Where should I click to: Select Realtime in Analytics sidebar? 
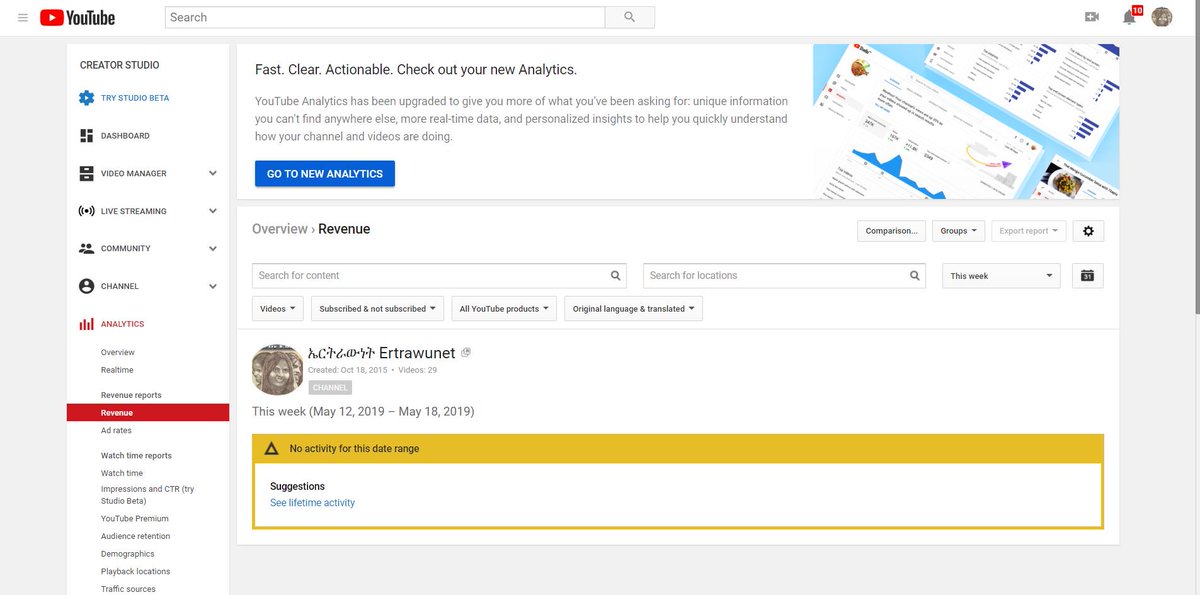pyautogui.click(x=117, y=370)
